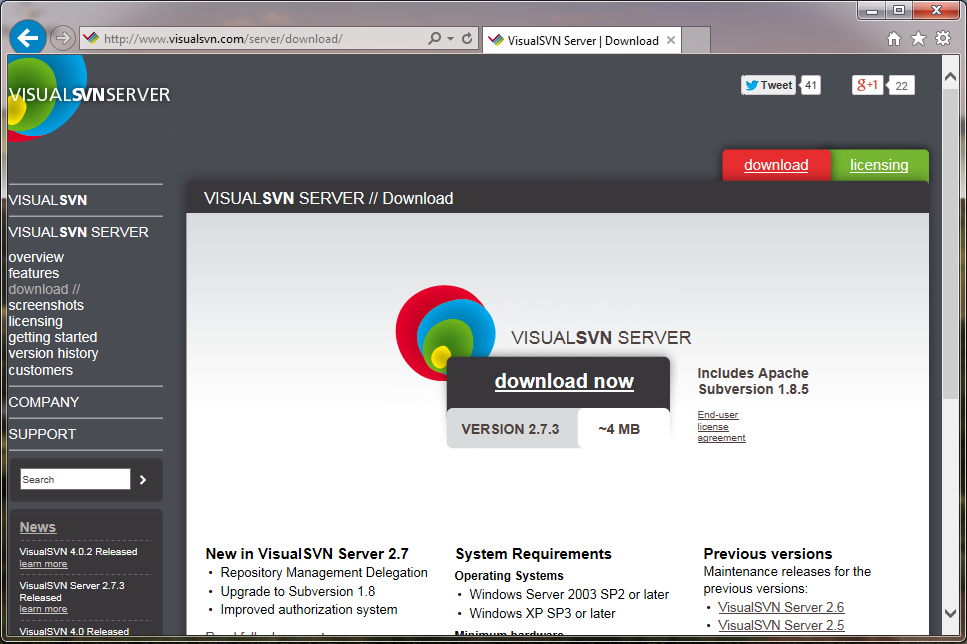967x644 pixels.
Task: Click the ~4 MB size label
Action: click(619, 429)
